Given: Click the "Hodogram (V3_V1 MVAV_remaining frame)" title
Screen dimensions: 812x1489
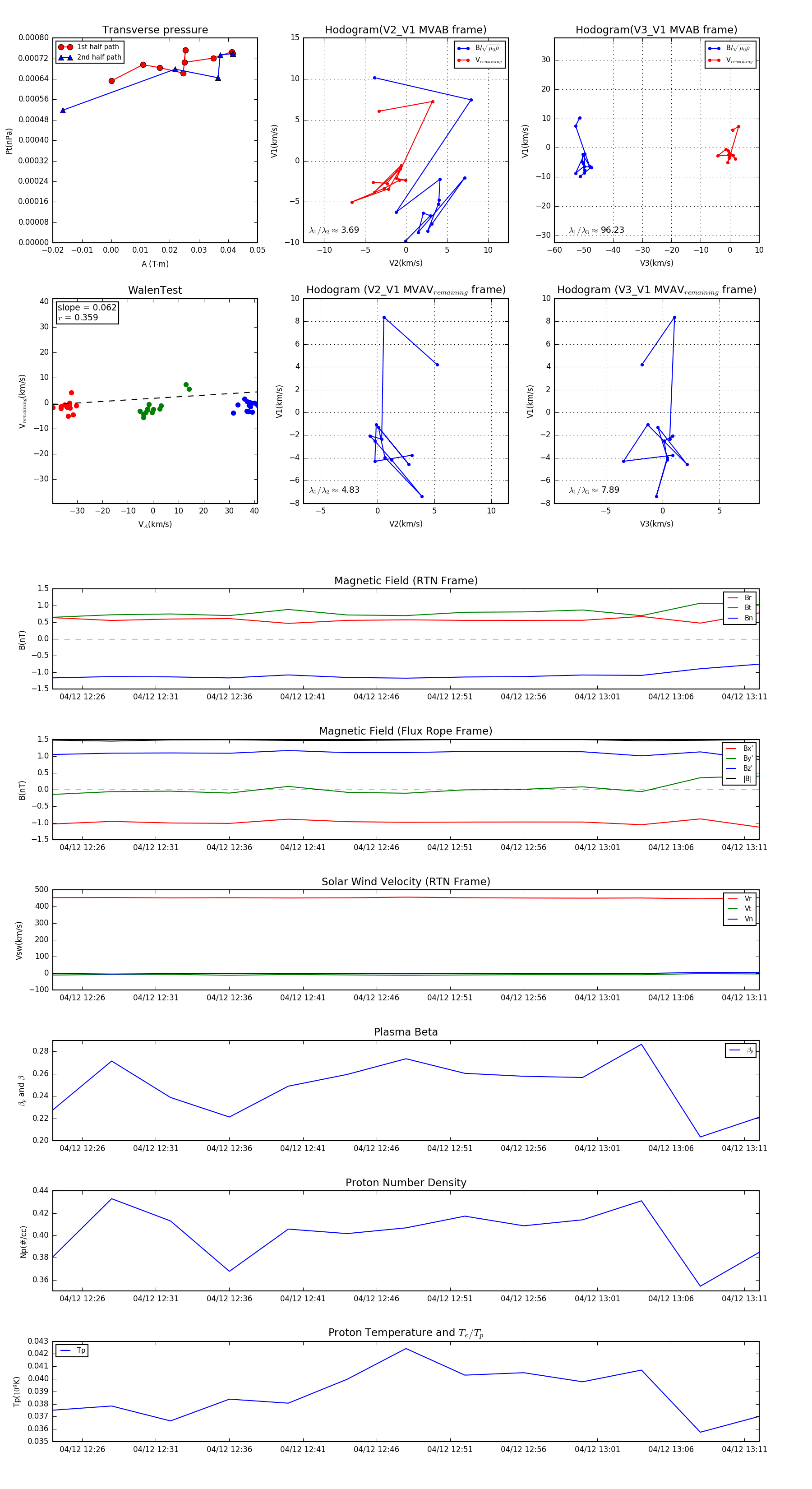Looking at the screenshot, I should [656, 290].
